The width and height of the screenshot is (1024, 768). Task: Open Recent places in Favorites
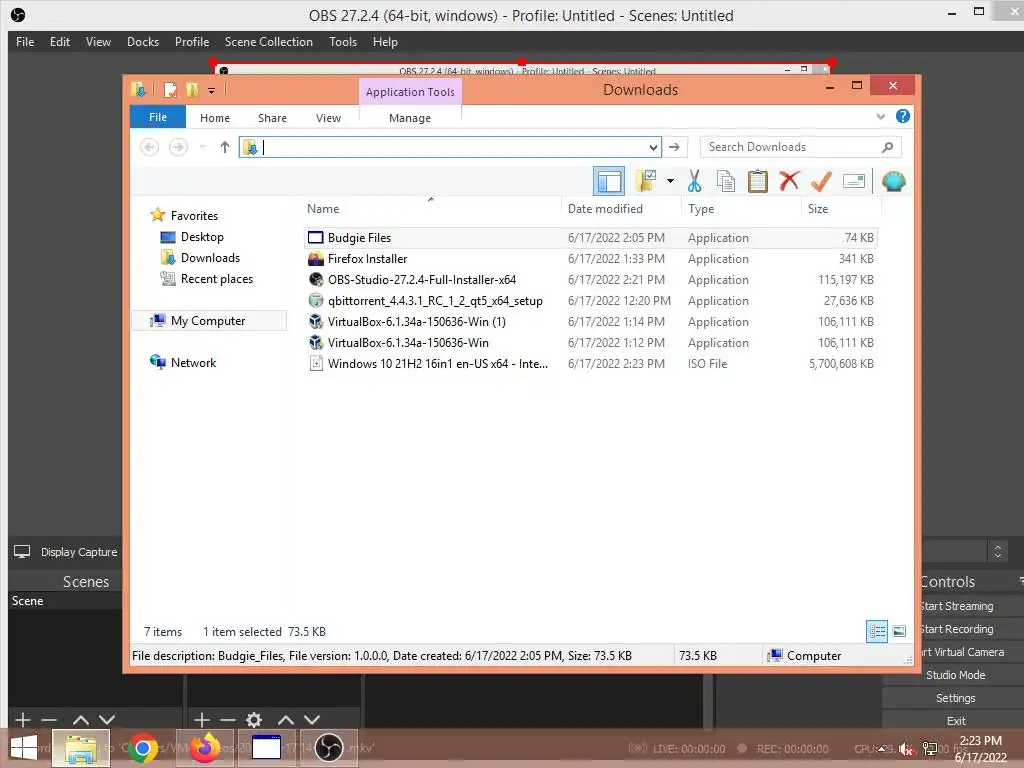coord(216,278)
